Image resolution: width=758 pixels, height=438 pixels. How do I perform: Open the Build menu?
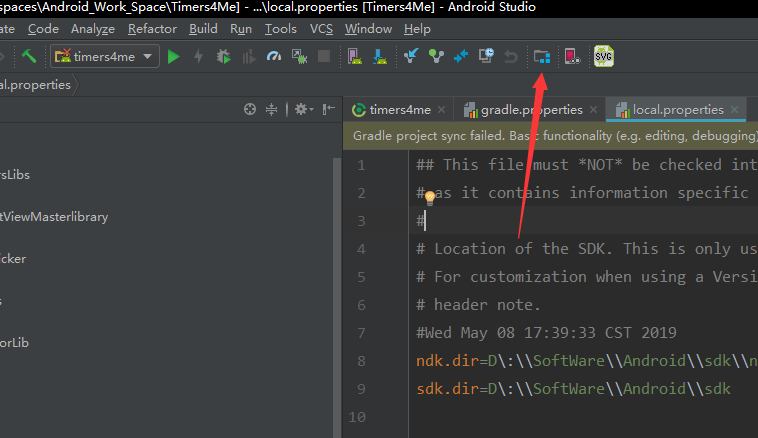click(203, 29)
